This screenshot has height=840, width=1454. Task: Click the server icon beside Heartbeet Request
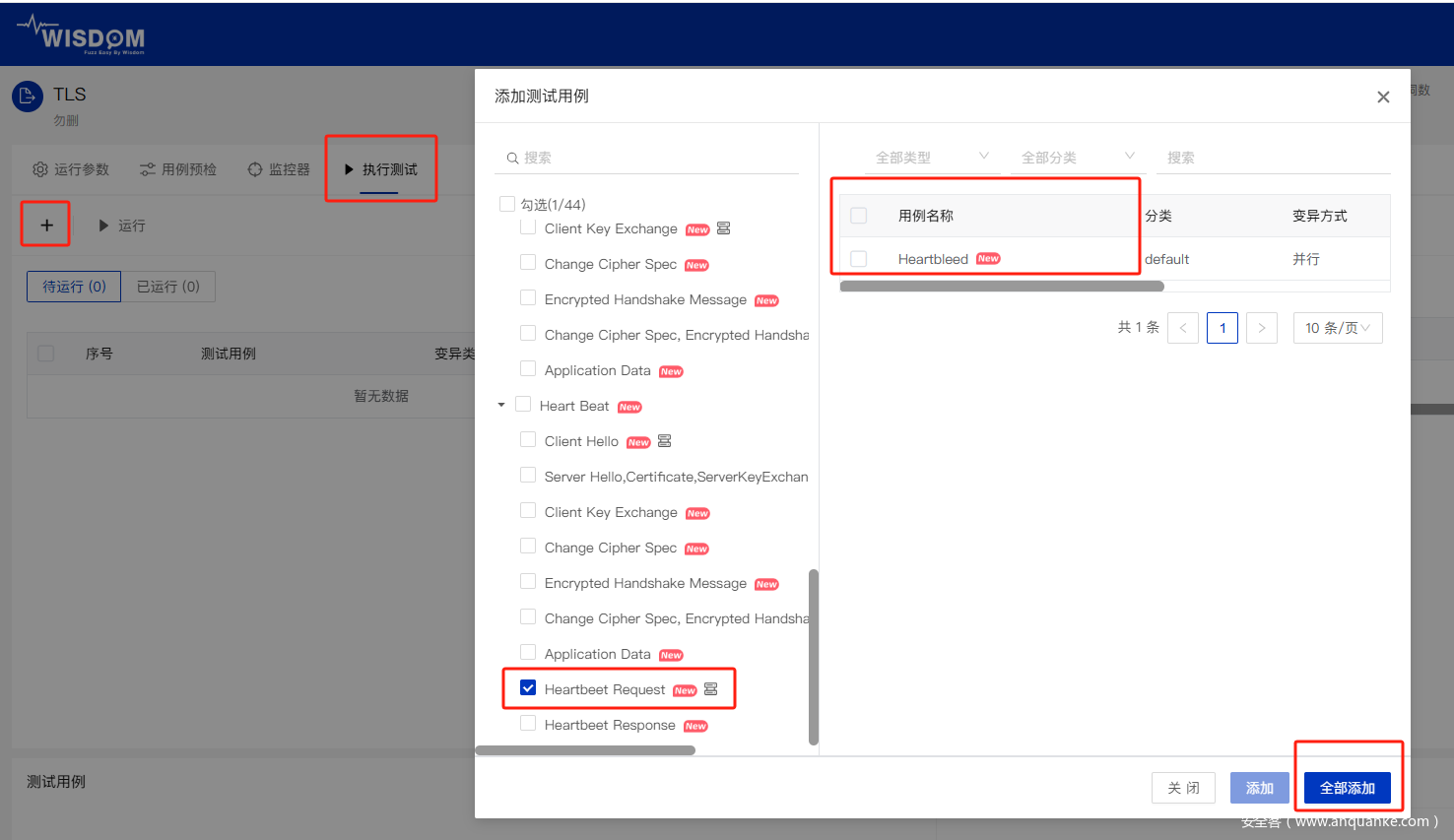710,689
